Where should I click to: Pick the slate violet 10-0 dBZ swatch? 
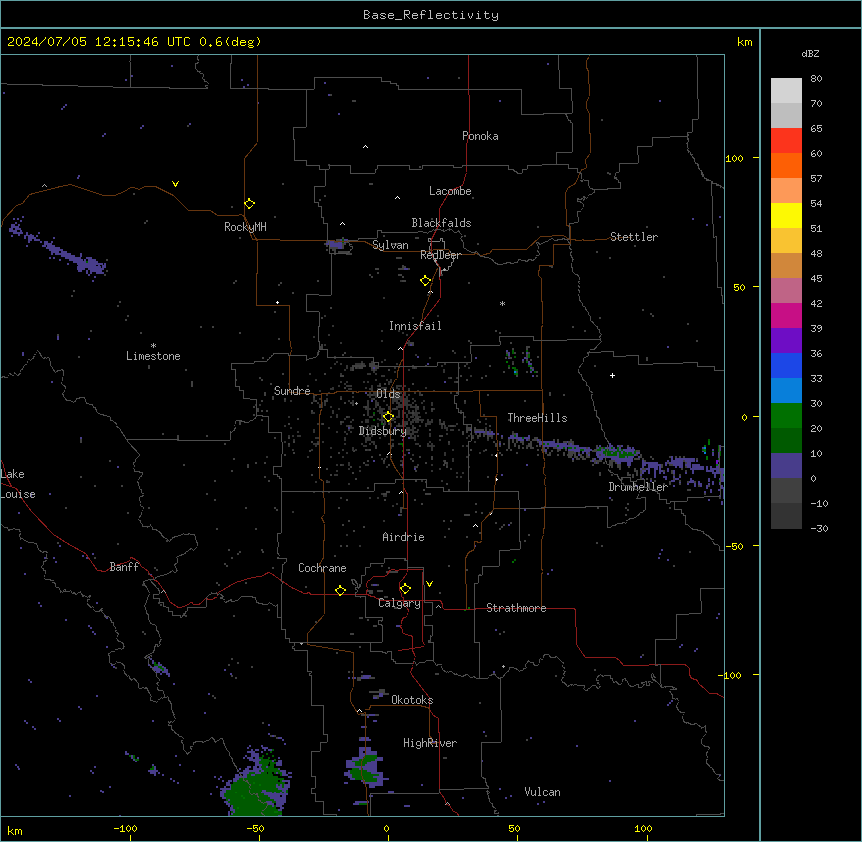click(786, 466)
